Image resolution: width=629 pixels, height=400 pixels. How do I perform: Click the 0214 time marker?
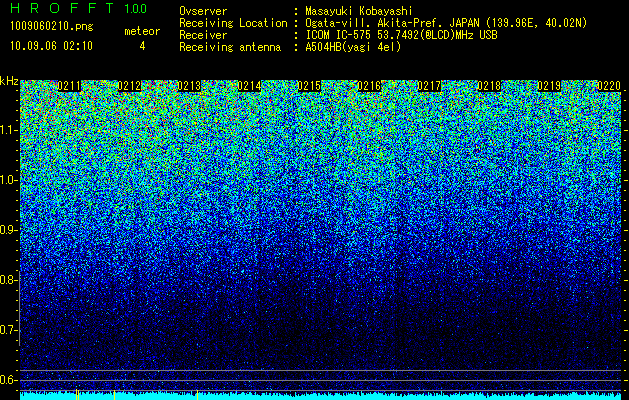coord(249,86)
